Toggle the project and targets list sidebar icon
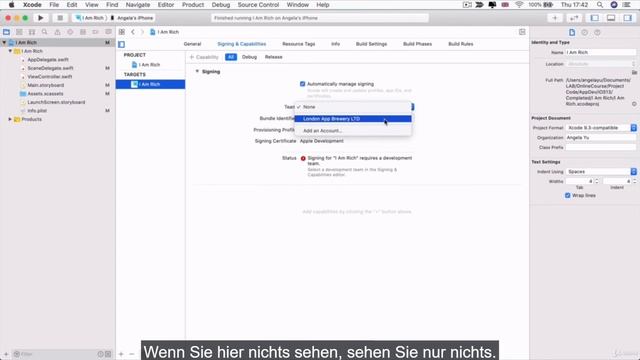The width and height of the screenshot is (640, 360). tap(122, 44)
